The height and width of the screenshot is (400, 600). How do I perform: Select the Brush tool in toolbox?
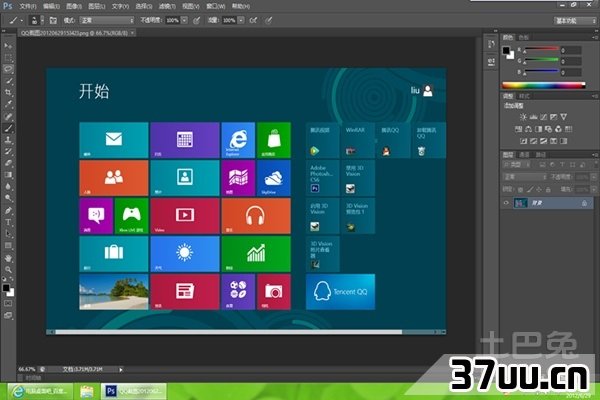point(8,128)
